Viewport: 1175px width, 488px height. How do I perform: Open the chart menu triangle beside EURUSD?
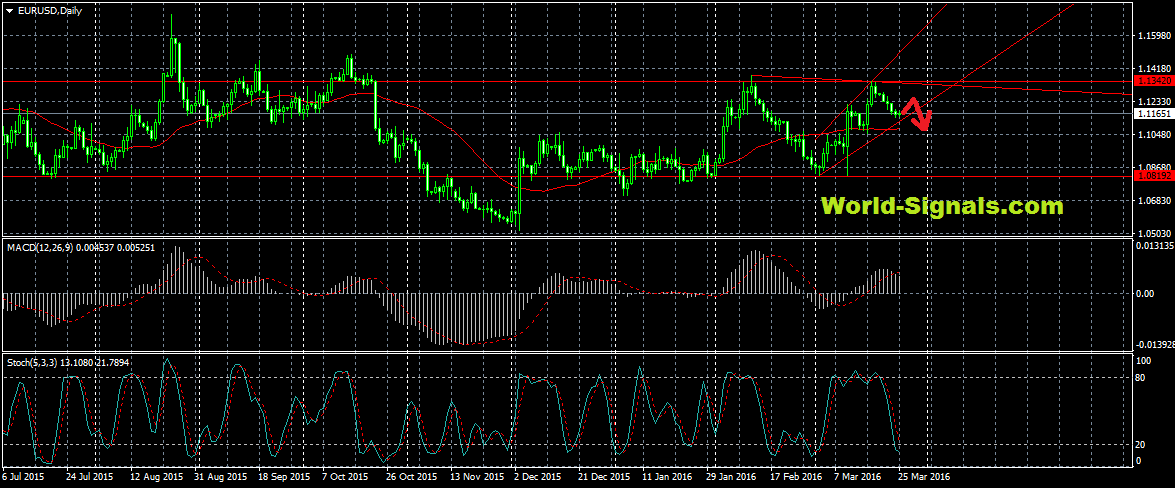coord(10,9)
